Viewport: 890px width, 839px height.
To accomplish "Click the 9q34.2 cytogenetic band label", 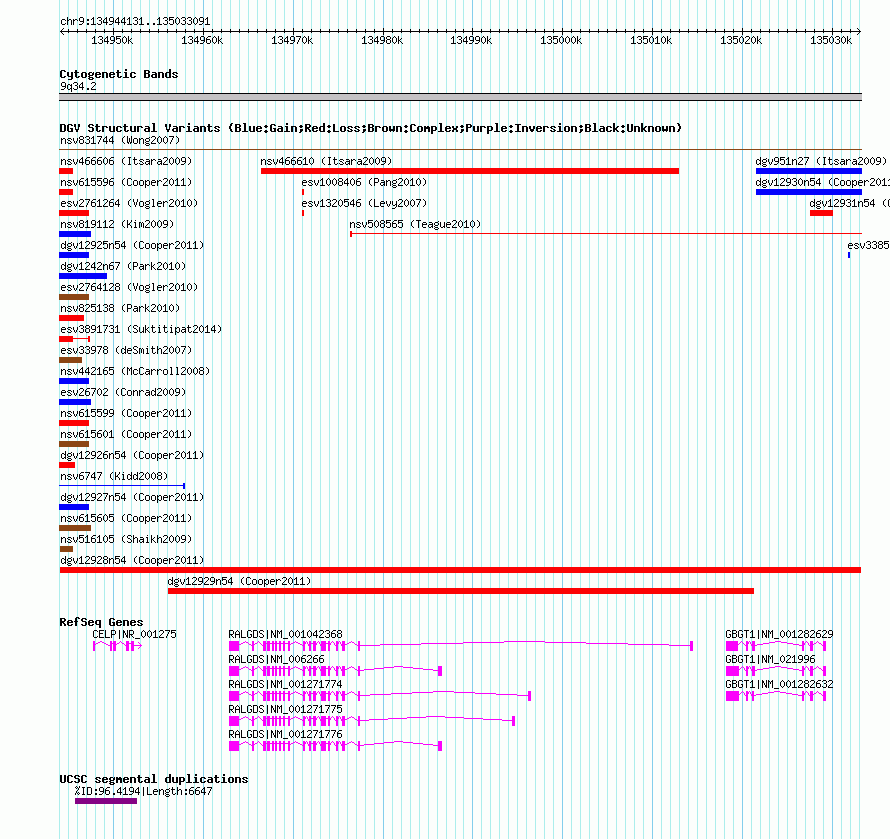I will coord(78,86).
